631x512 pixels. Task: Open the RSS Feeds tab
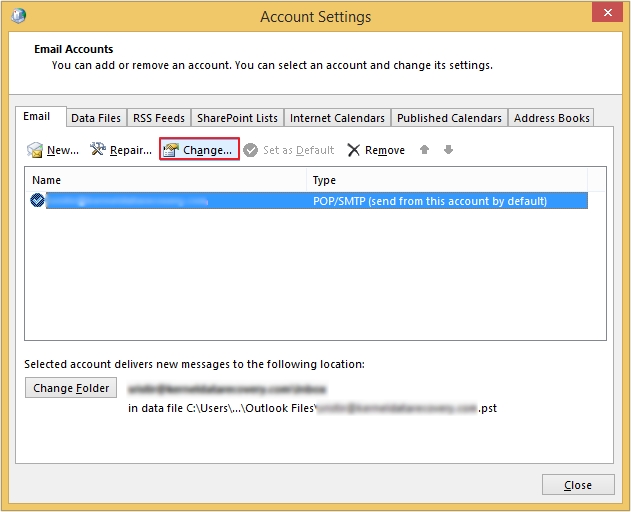tap(159, 118)
